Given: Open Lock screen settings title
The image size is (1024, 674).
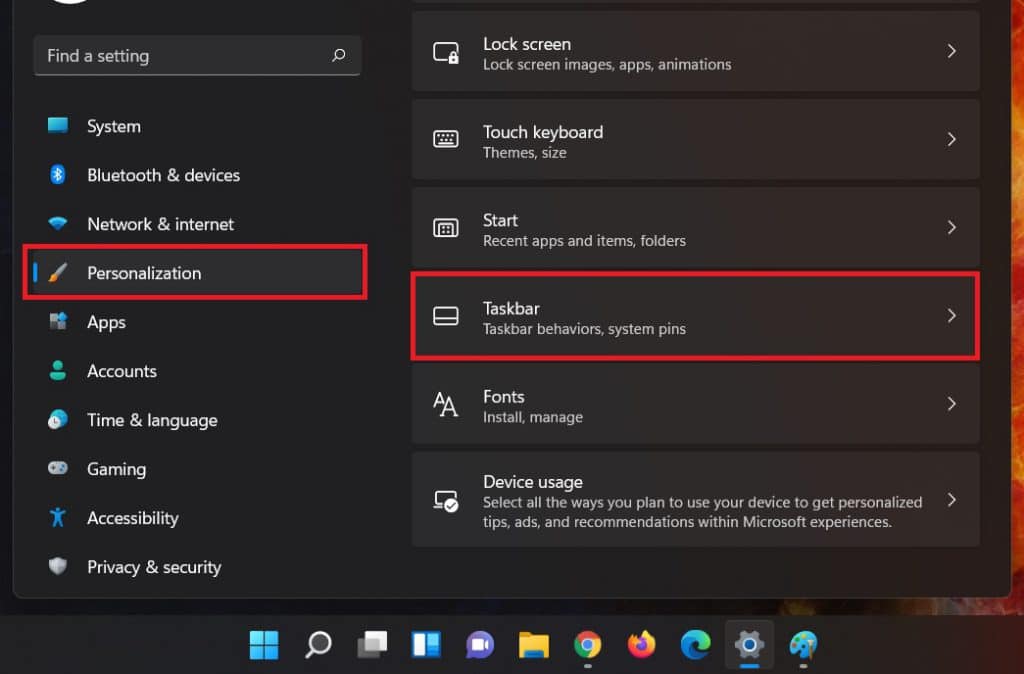Looking at the screenshot, I should click(x=527, y=44).
